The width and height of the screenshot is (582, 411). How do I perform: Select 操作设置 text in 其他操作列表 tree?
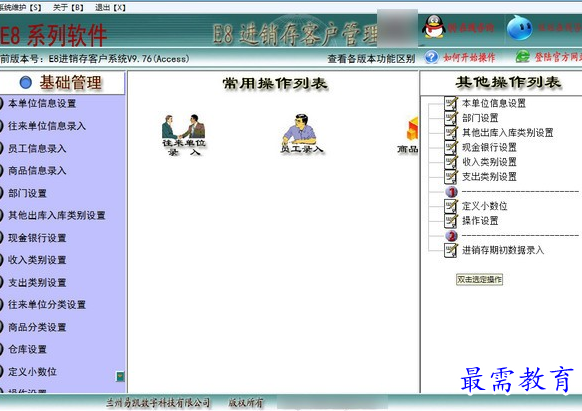point(480,221)
